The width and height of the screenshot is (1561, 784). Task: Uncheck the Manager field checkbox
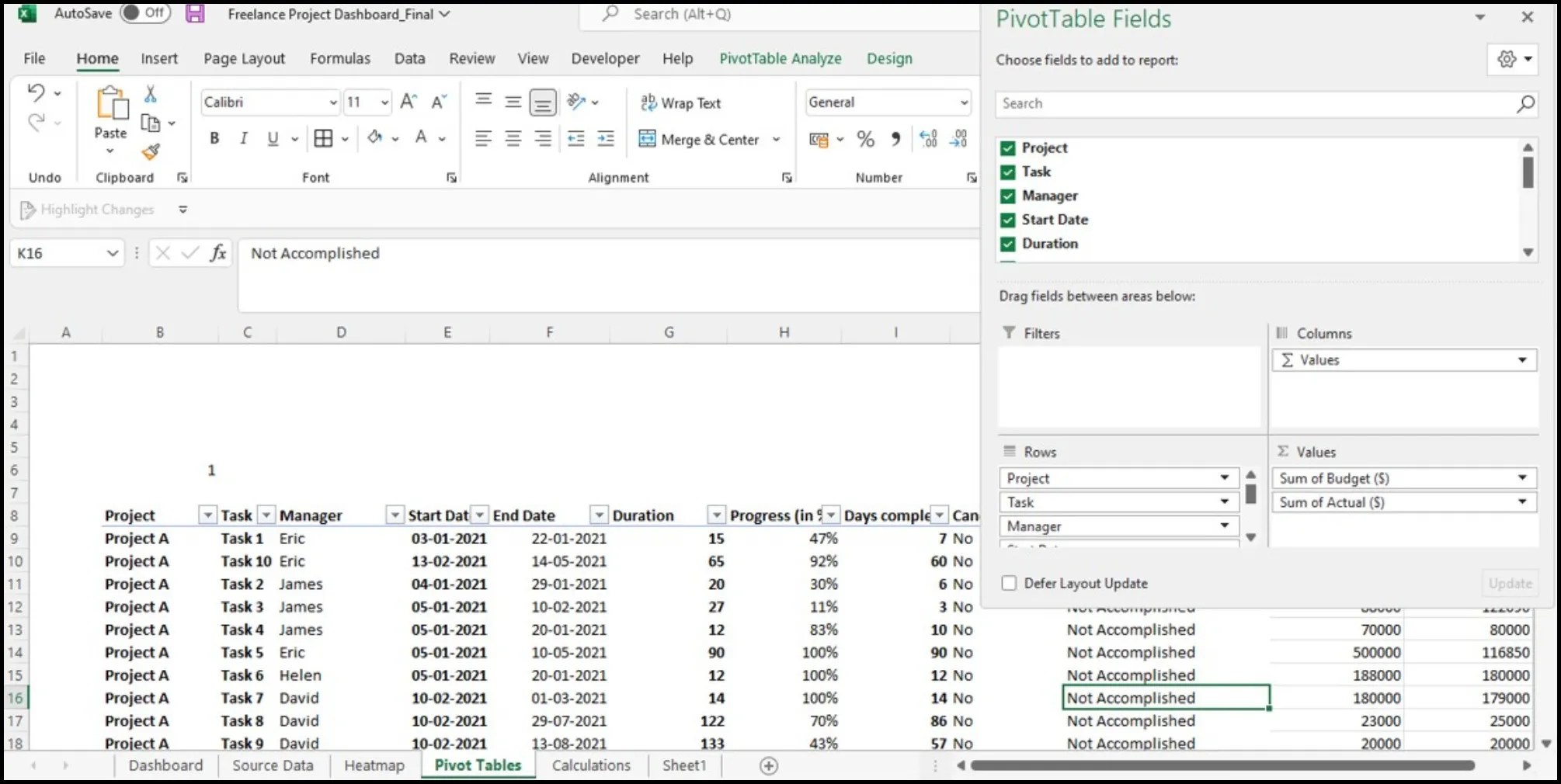[1008, 196]
